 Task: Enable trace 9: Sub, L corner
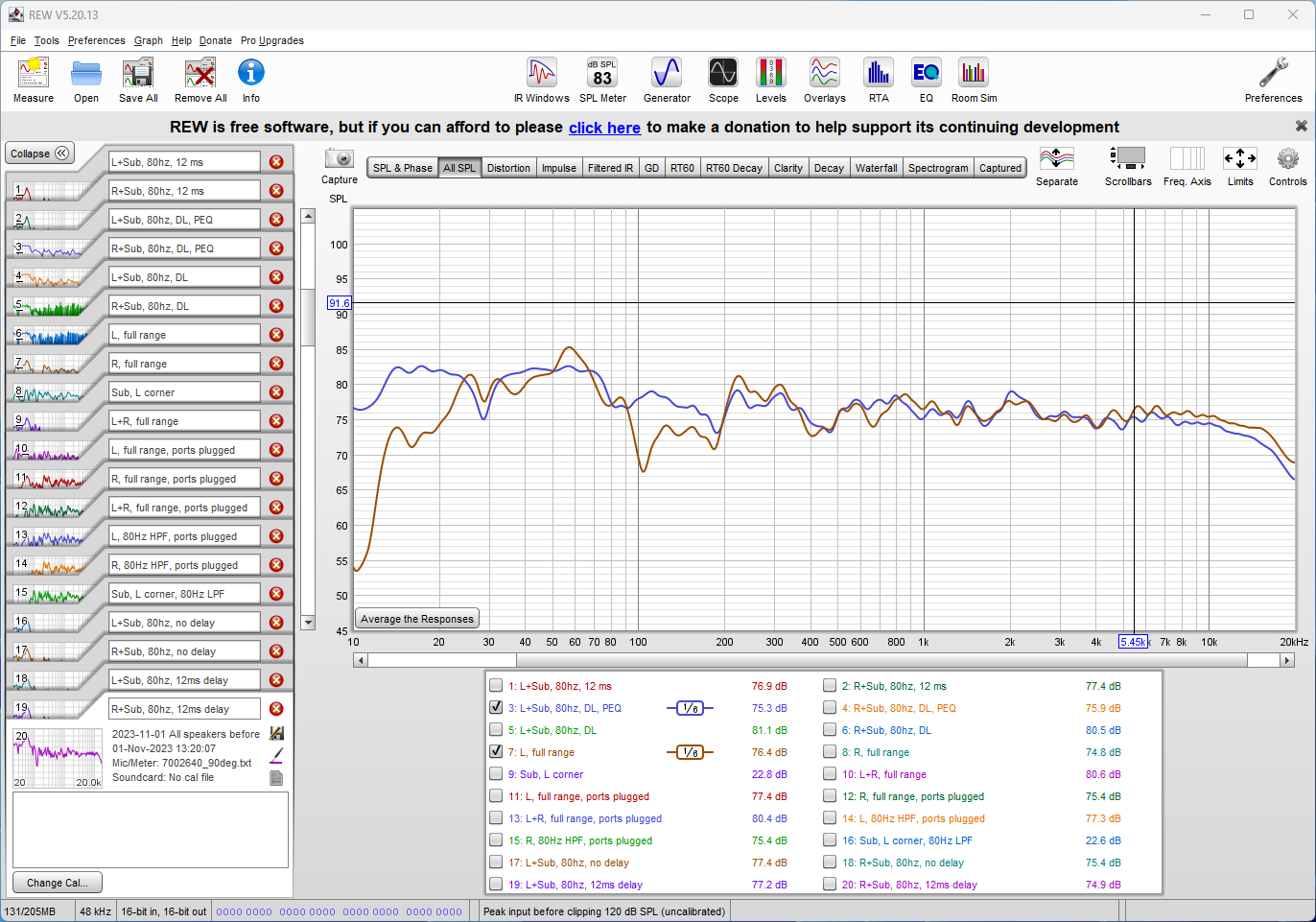(496, 774)
